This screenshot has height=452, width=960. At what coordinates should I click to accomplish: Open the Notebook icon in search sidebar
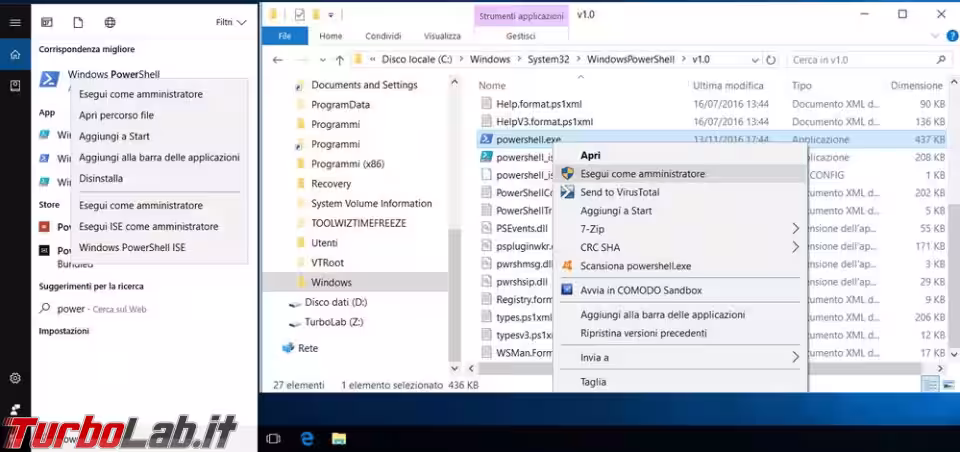[15, 86]
